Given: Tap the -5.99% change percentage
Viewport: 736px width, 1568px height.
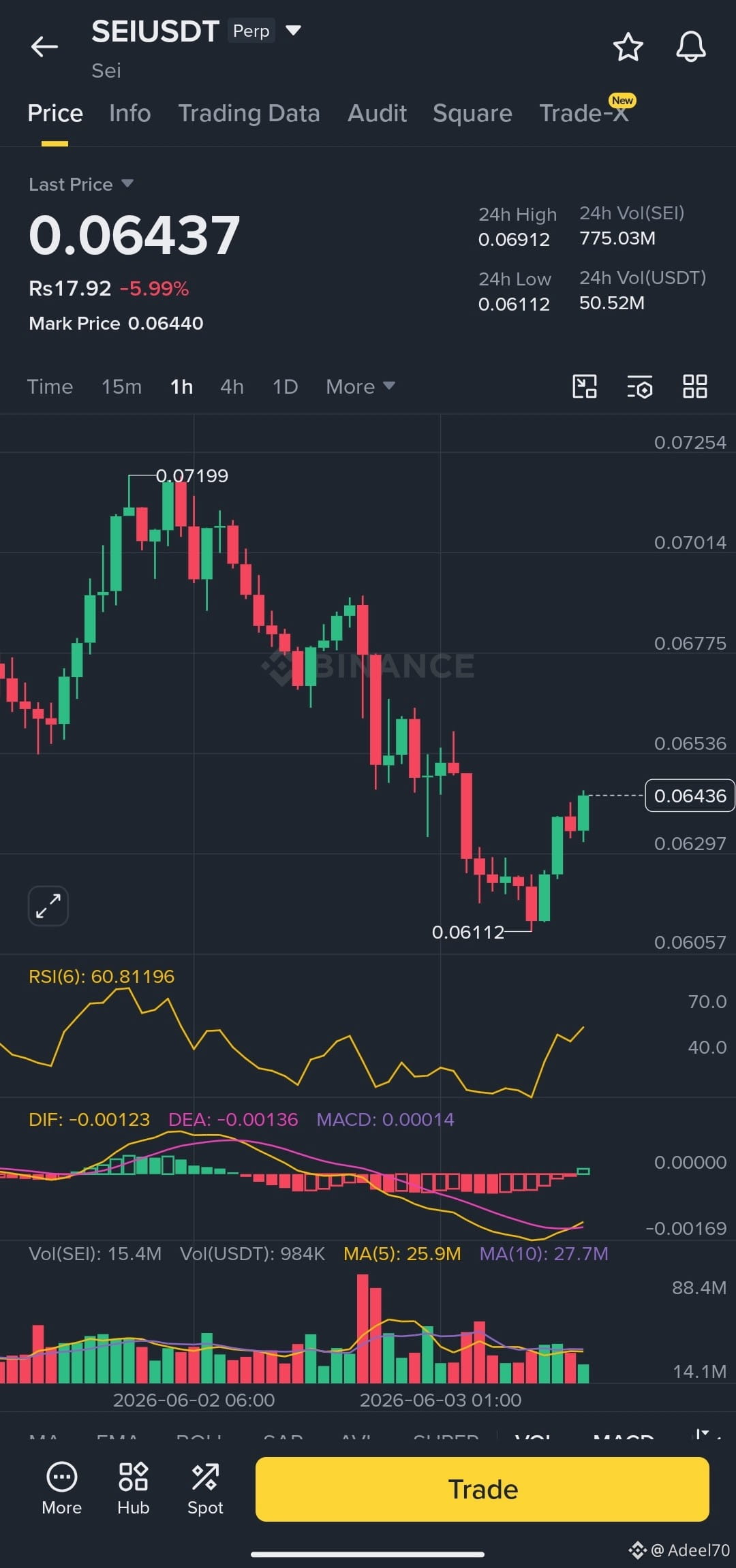Looking at the screenshot, I should click(x=154, y=289).
